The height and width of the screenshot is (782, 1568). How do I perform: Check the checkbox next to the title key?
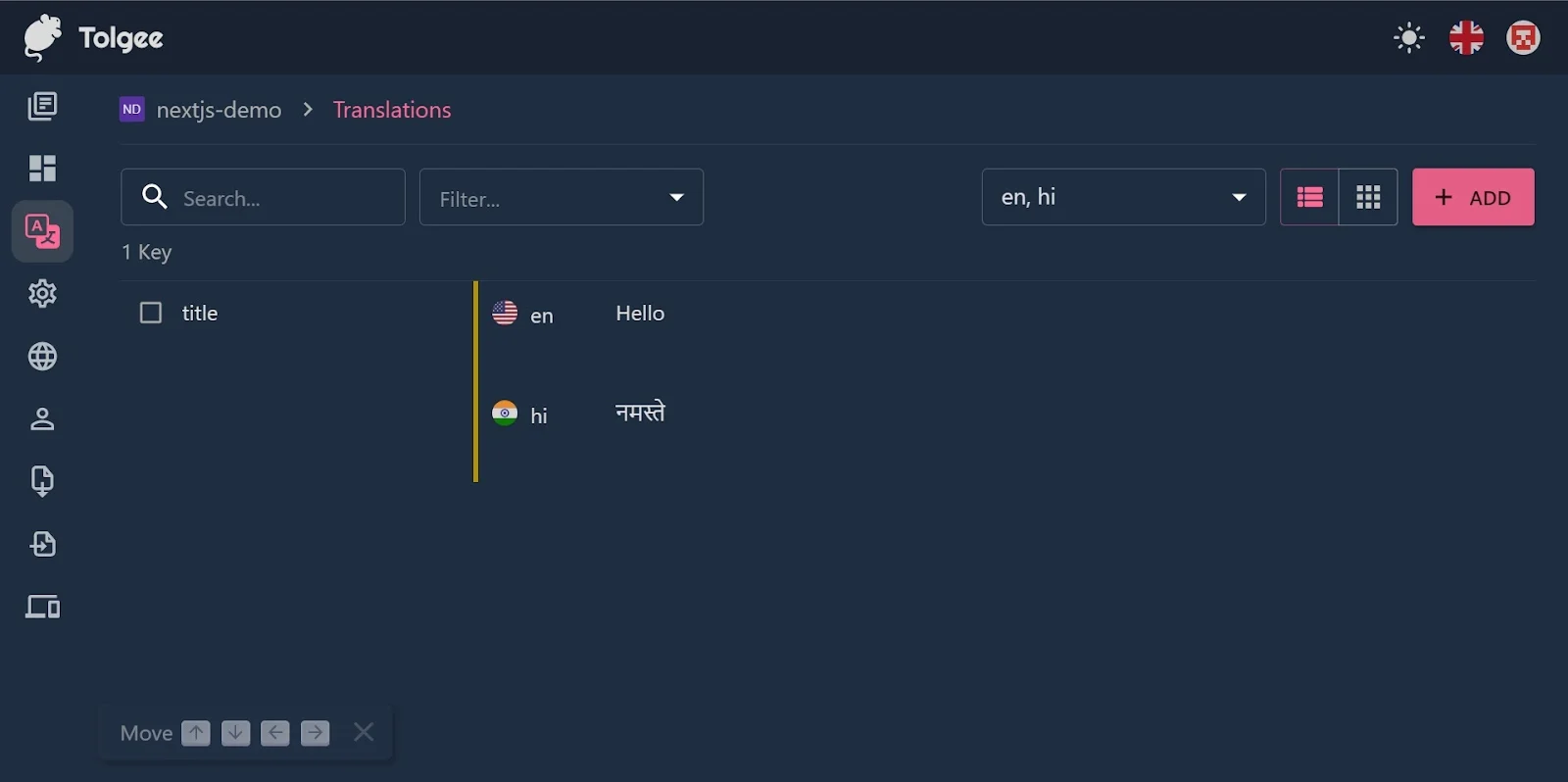coord(151,312)
